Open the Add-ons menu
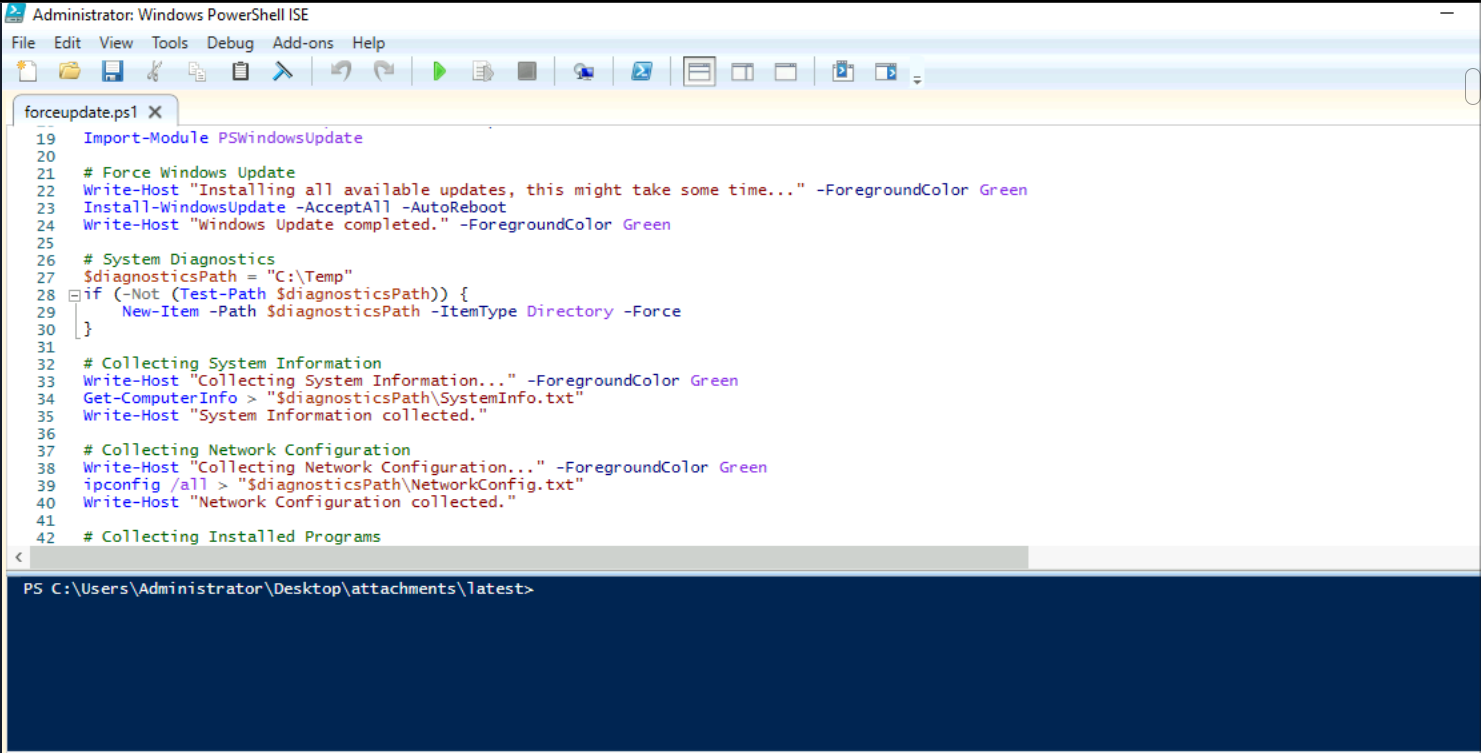Screen dimensions: 1481x753 point(302,43)
